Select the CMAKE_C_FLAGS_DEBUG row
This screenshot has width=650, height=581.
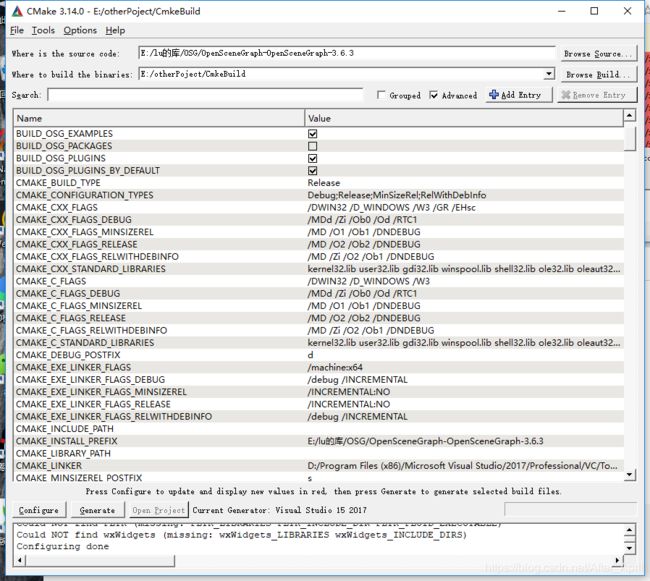(319, 293)
